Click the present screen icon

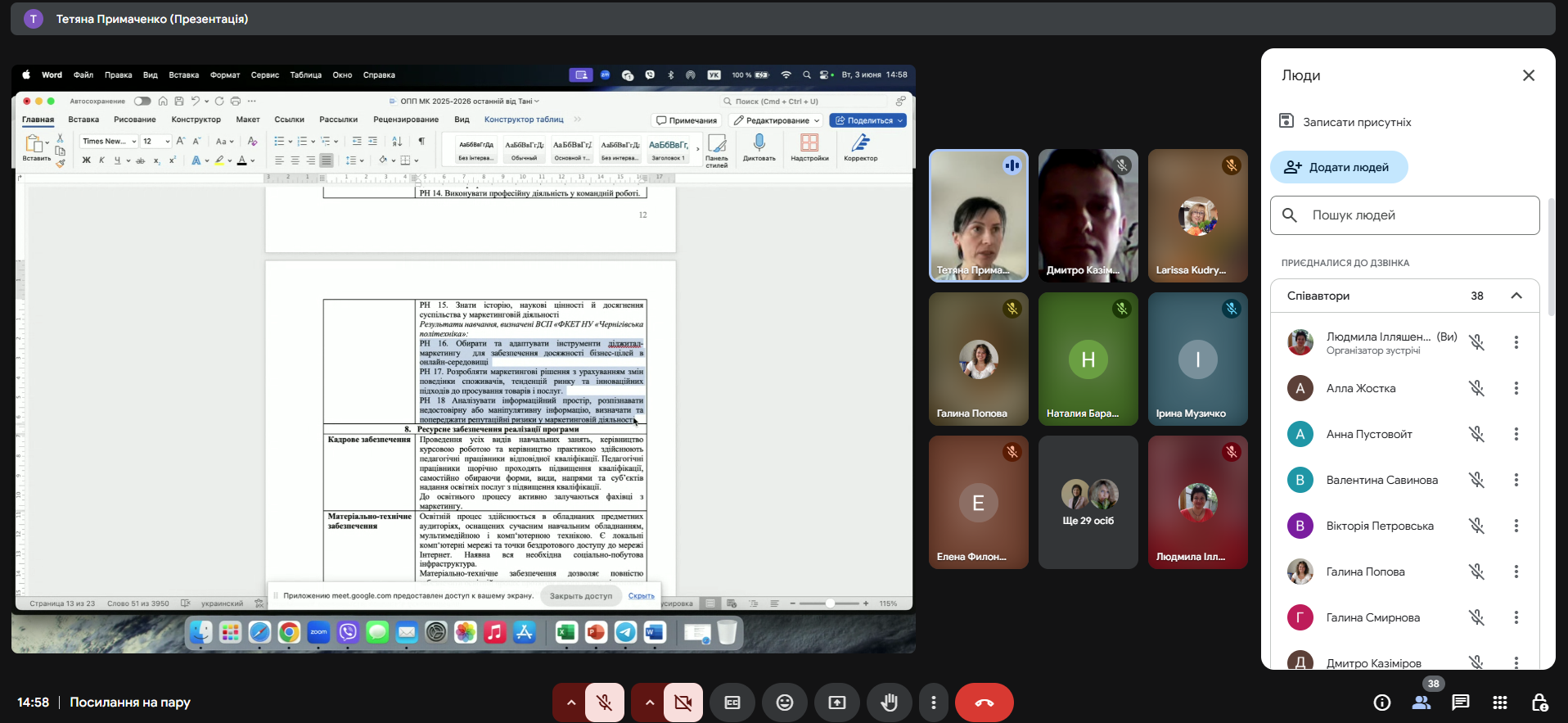pyautogui.click(x=837, y=703)
